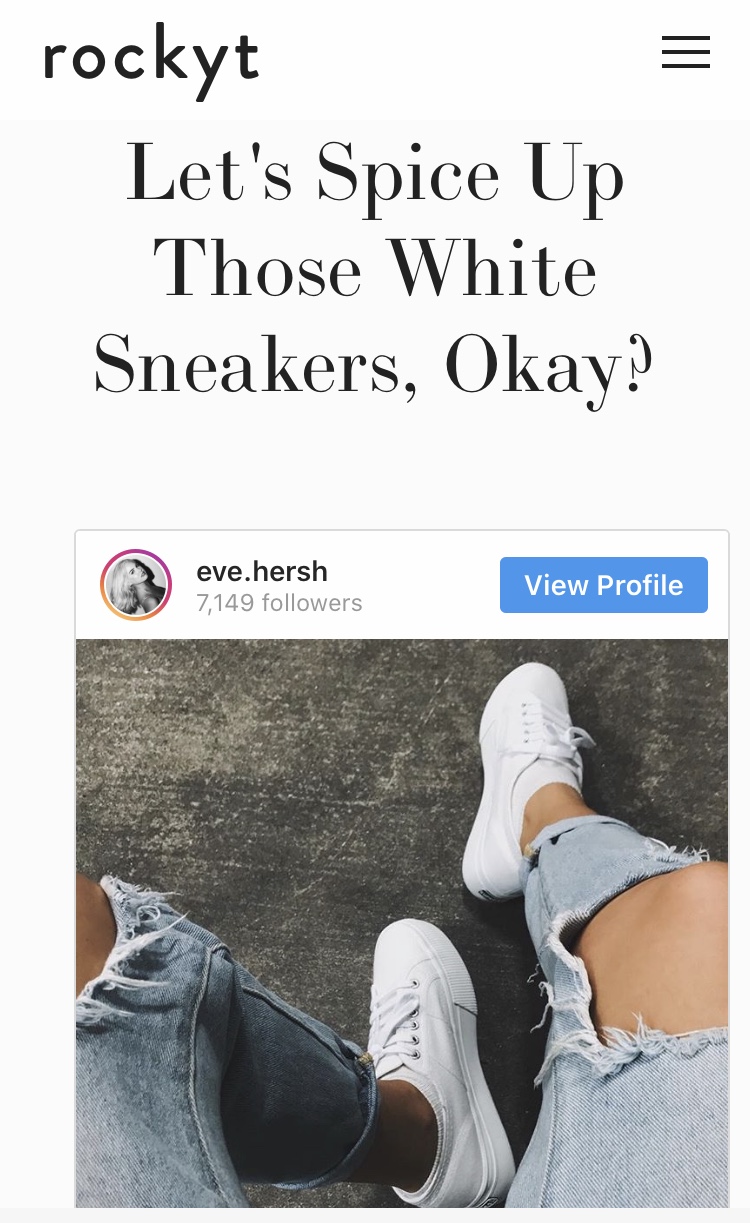The height and width of the screenshot is (1223, 750).
Task: Select the 7,149 followers text
Action: 279,603
